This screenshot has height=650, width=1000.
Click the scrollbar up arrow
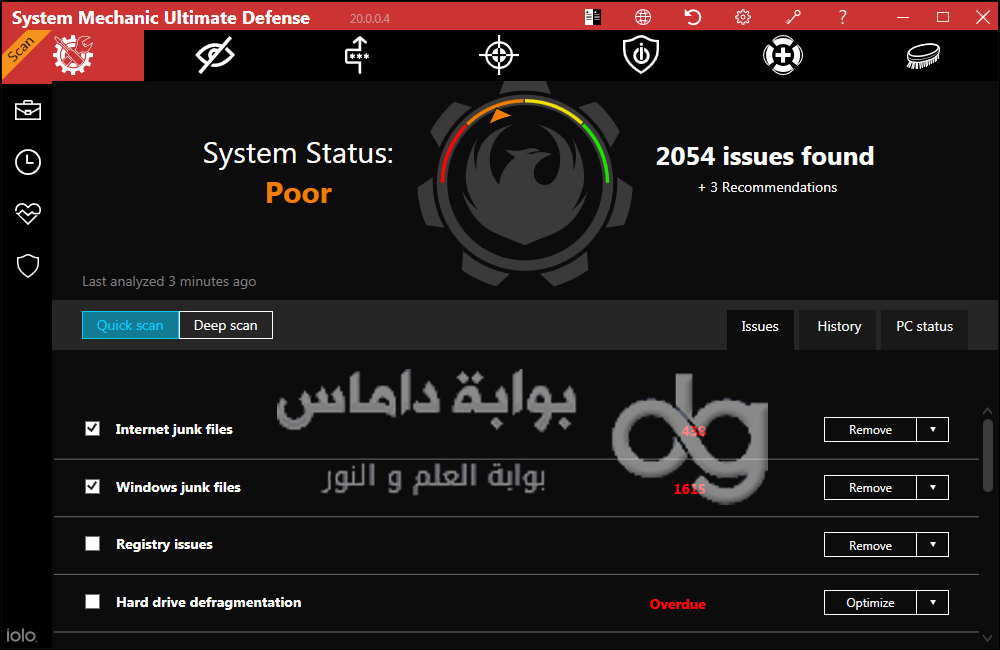pos(987,411)
